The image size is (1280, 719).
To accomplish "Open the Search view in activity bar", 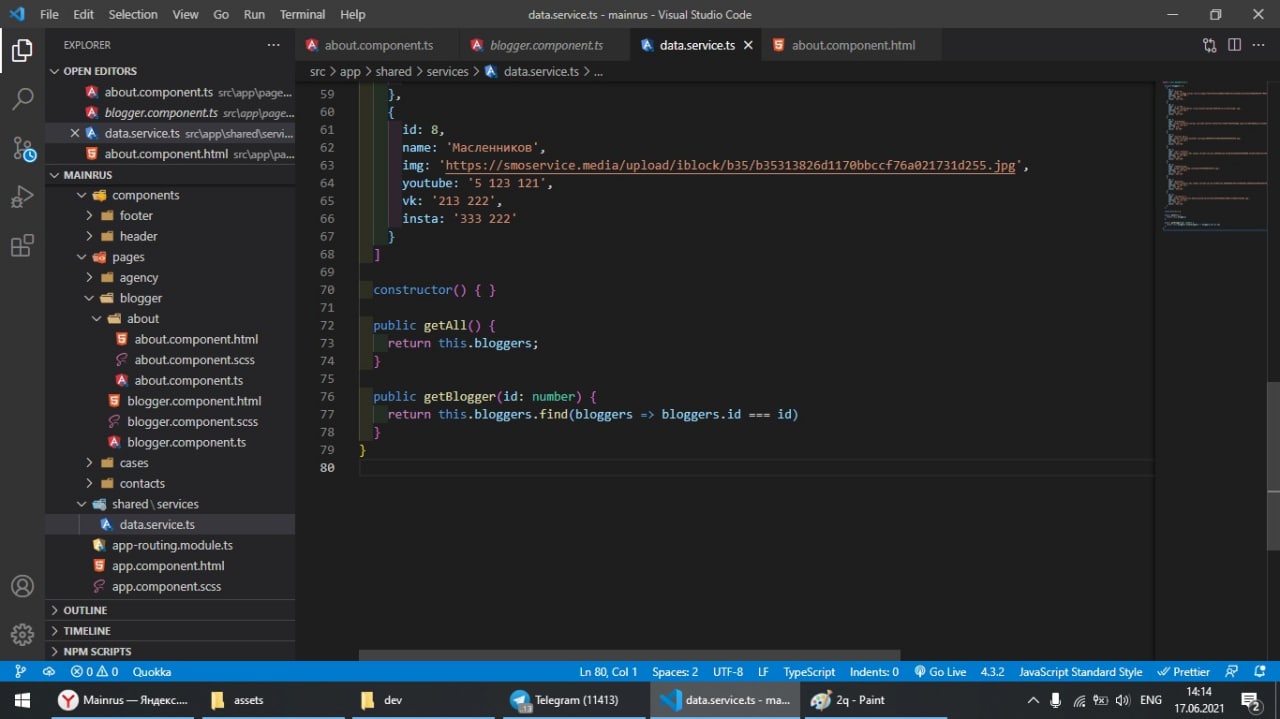I will click(22, 98).
